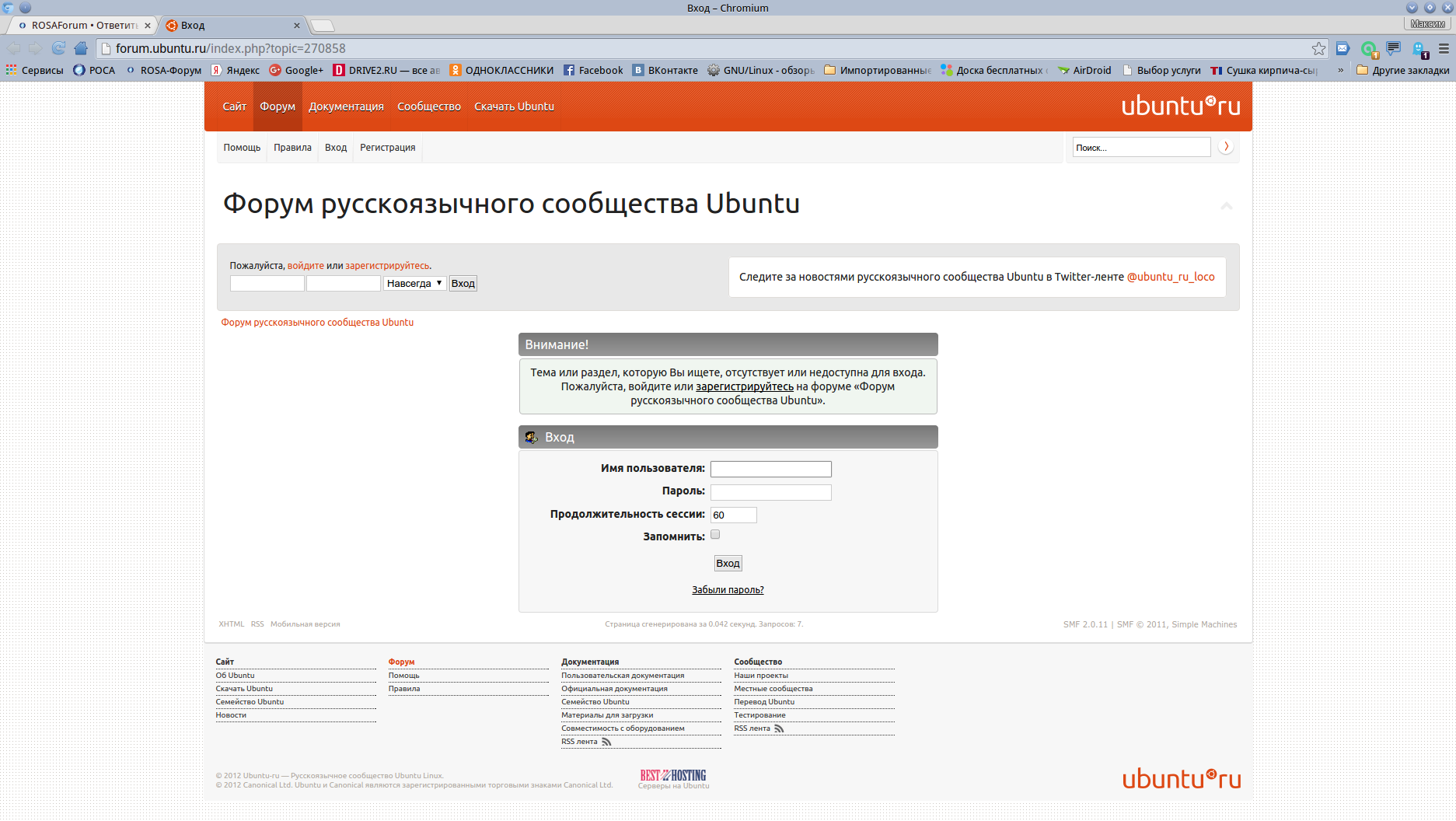Screen dimensions: 1456x821
Task: Click the Вход button in the login form
Action: tap(728, 564)
